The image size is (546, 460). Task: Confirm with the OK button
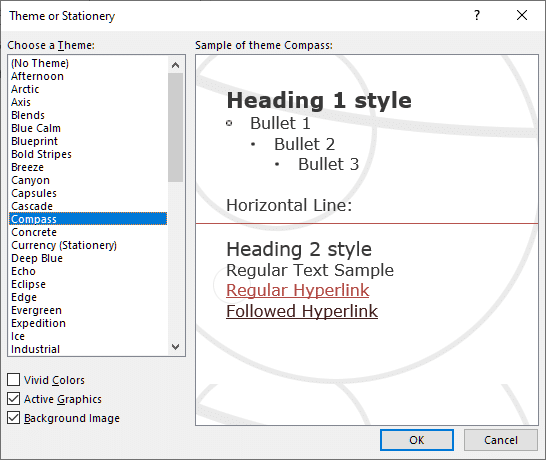417,440
